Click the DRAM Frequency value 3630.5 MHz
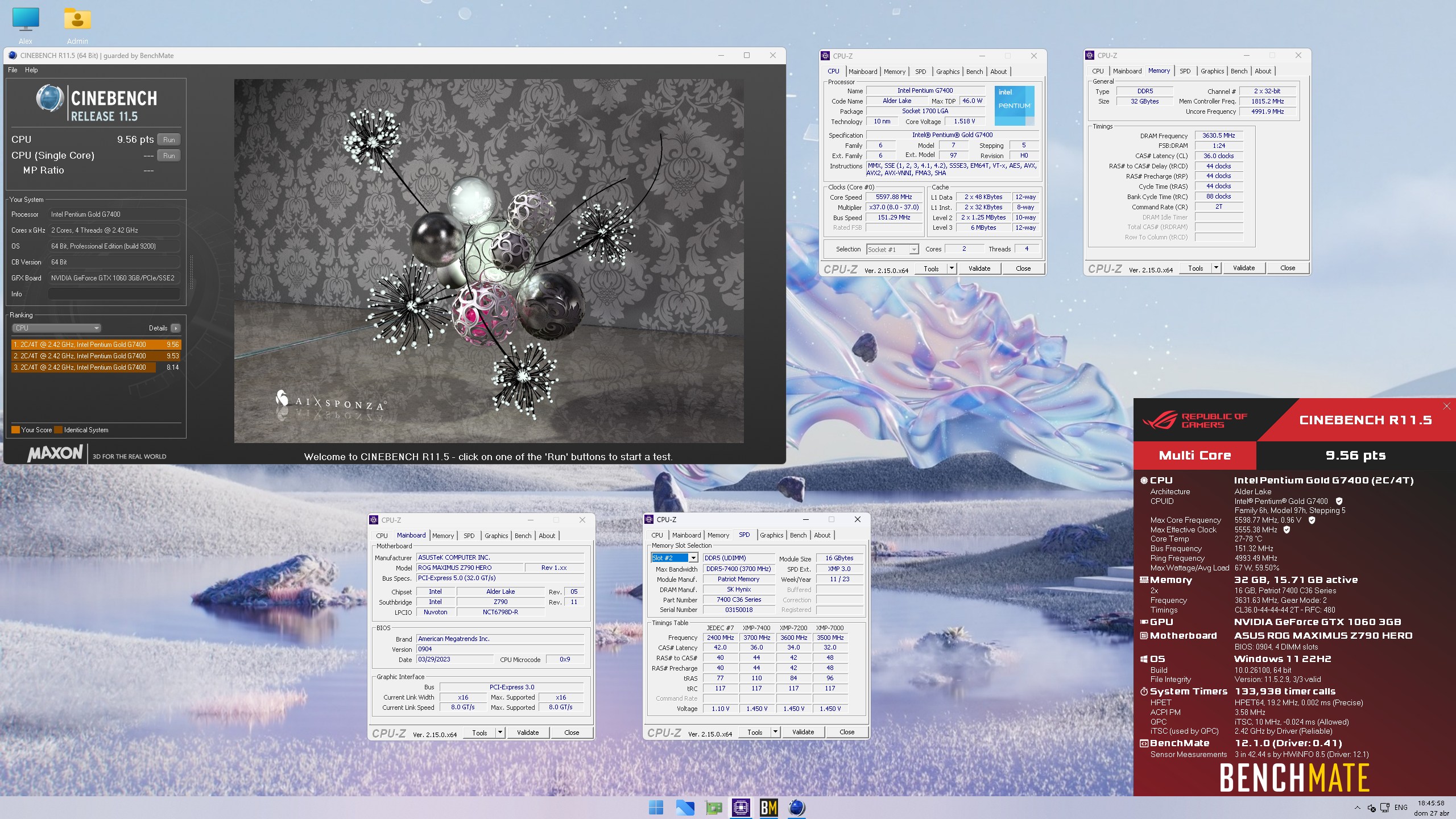Image resolution: width=1456 pixels, height=819 pixels. (x=1218, y=136)
